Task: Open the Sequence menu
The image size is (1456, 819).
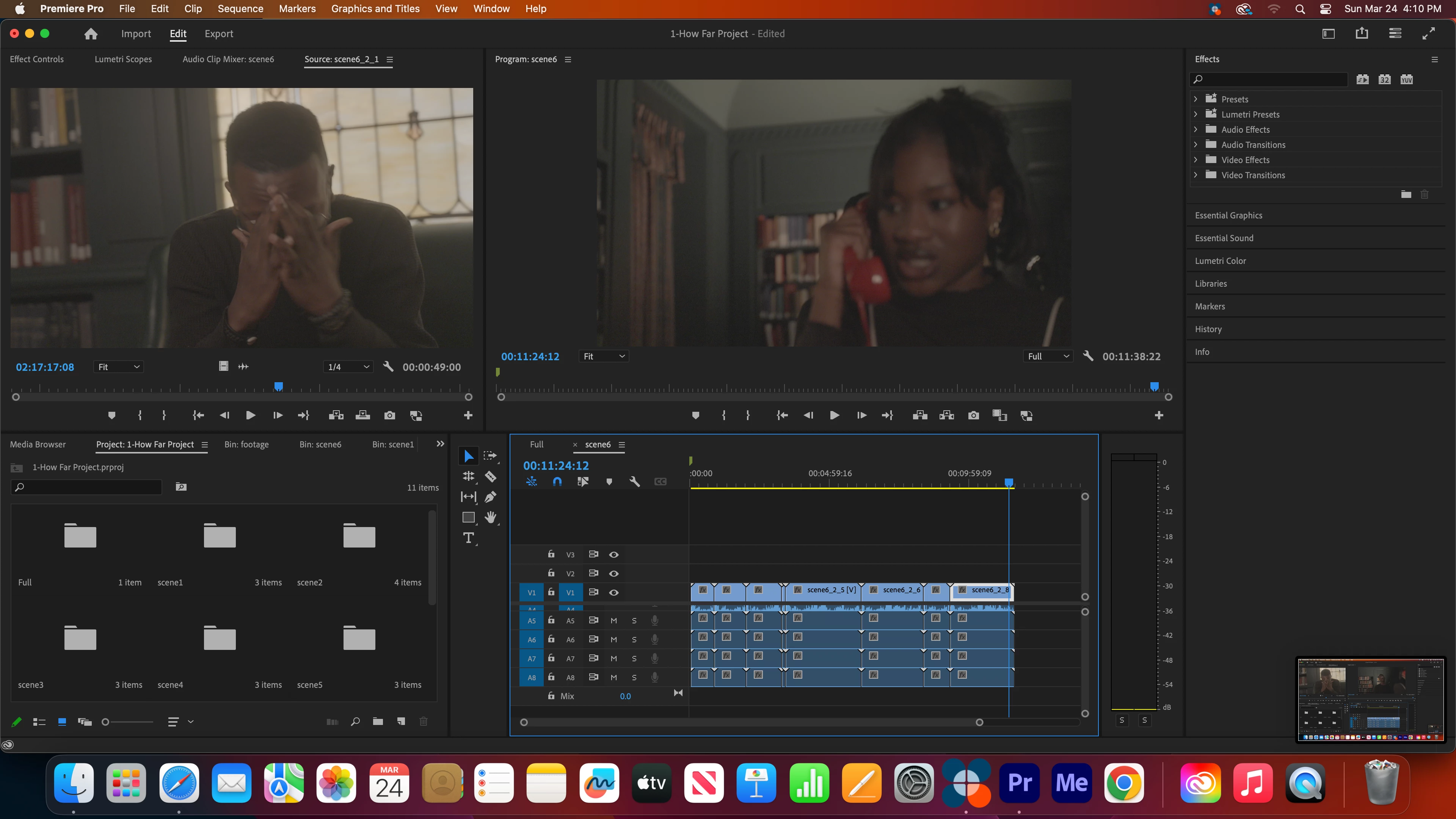Action: pos(240,8)
